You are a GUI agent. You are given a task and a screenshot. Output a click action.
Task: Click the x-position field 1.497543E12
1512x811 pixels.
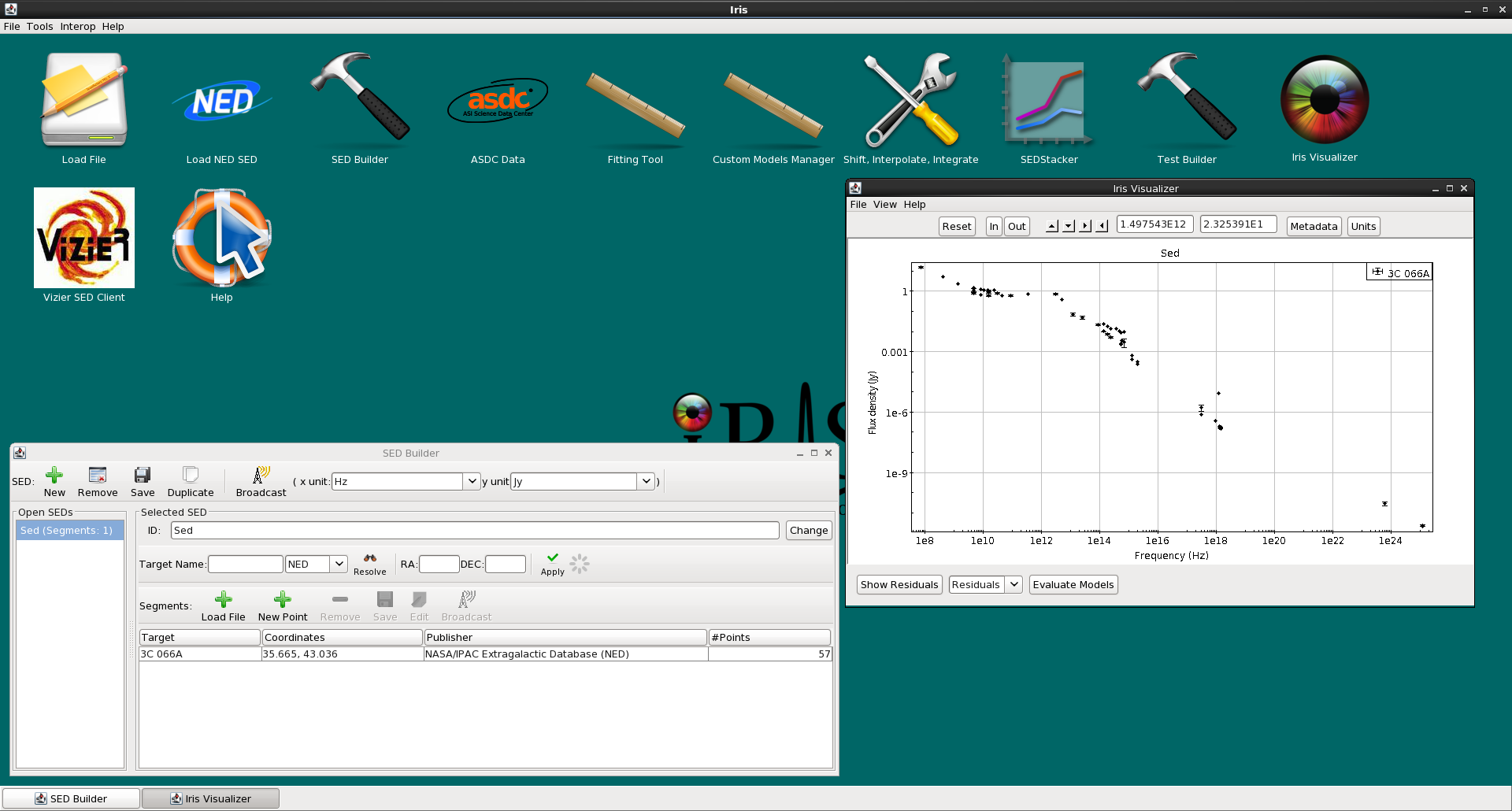pyautogui.click(x=1154, y=224)
